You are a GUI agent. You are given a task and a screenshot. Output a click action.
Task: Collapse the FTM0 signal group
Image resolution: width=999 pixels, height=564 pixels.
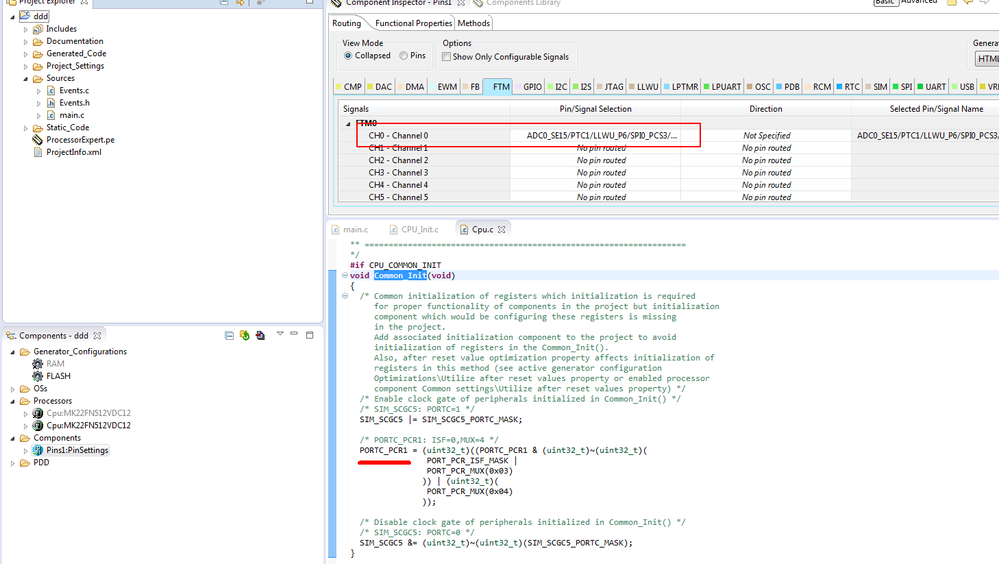[348, 124]
